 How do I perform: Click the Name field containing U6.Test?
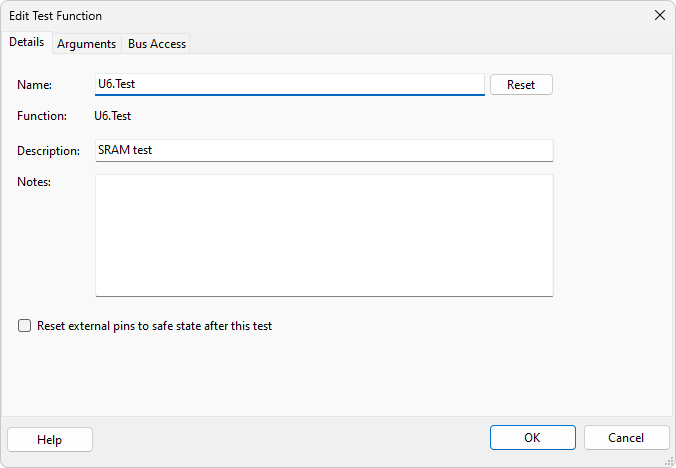[x=289, y=85]
